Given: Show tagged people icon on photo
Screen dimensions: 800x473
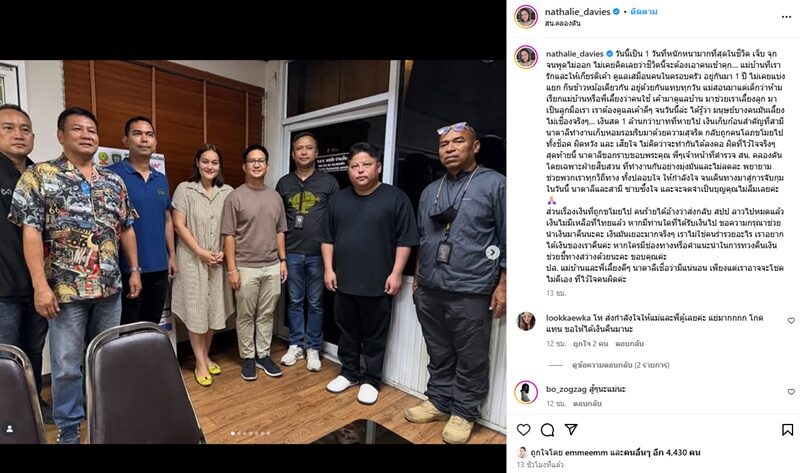Looking at the screenshot, I should (10, 428).
